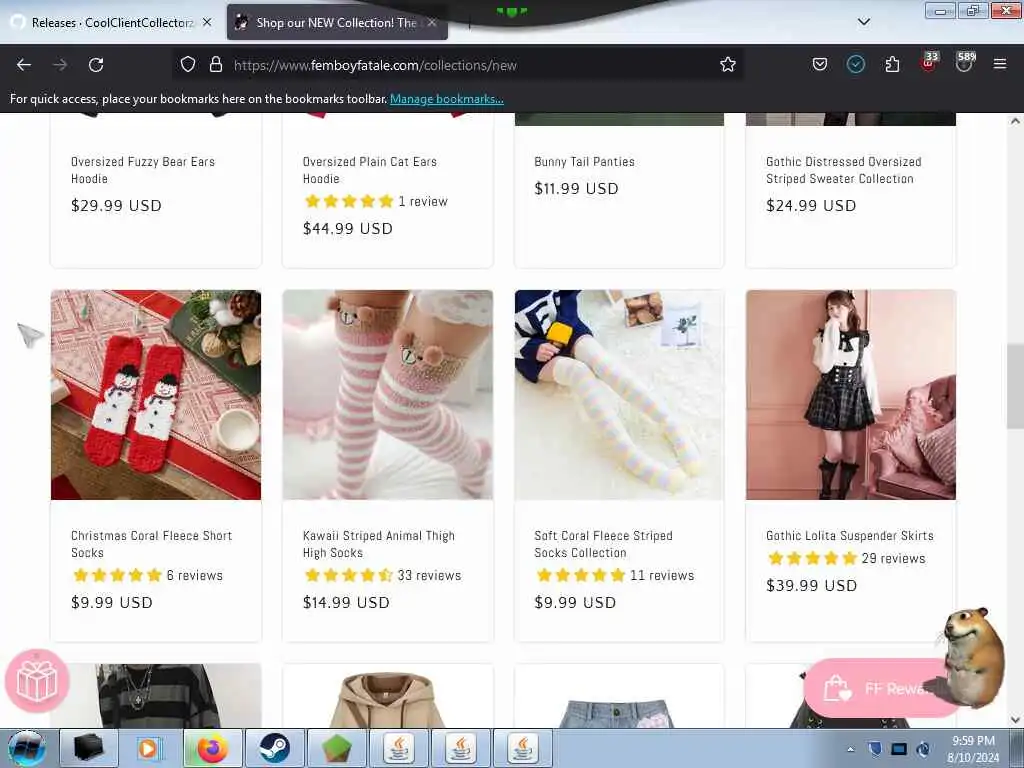
Task: Click Christmas Coral Fleece Short Socks title
Action: [x=152, y=544]
